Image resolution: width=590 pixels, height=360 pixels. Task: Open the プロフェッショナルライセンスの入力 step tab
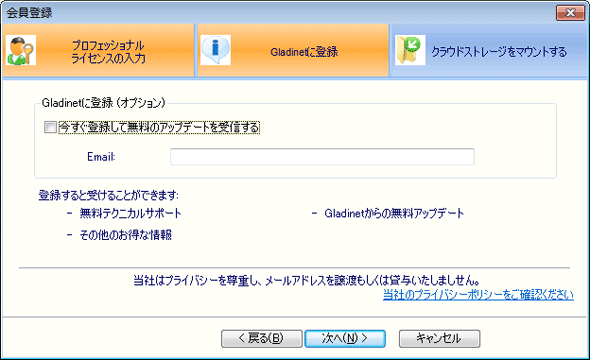[99, 50]
